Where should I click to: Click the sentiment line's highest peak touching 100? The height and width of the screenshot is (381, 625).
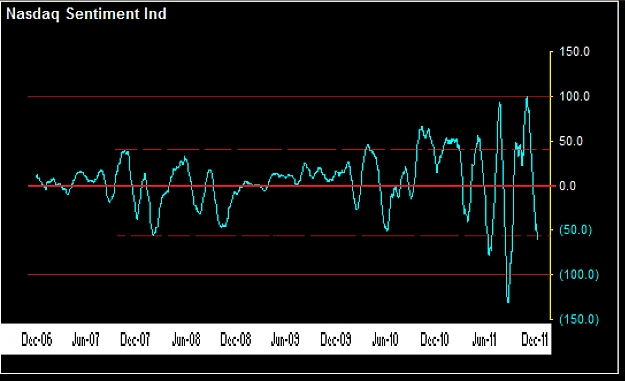coord(527,98)
